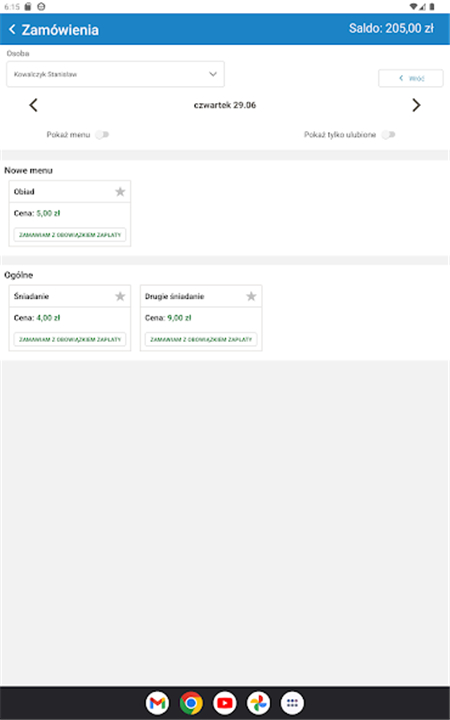Open Gmail from the dock

(x=158, y=703)
